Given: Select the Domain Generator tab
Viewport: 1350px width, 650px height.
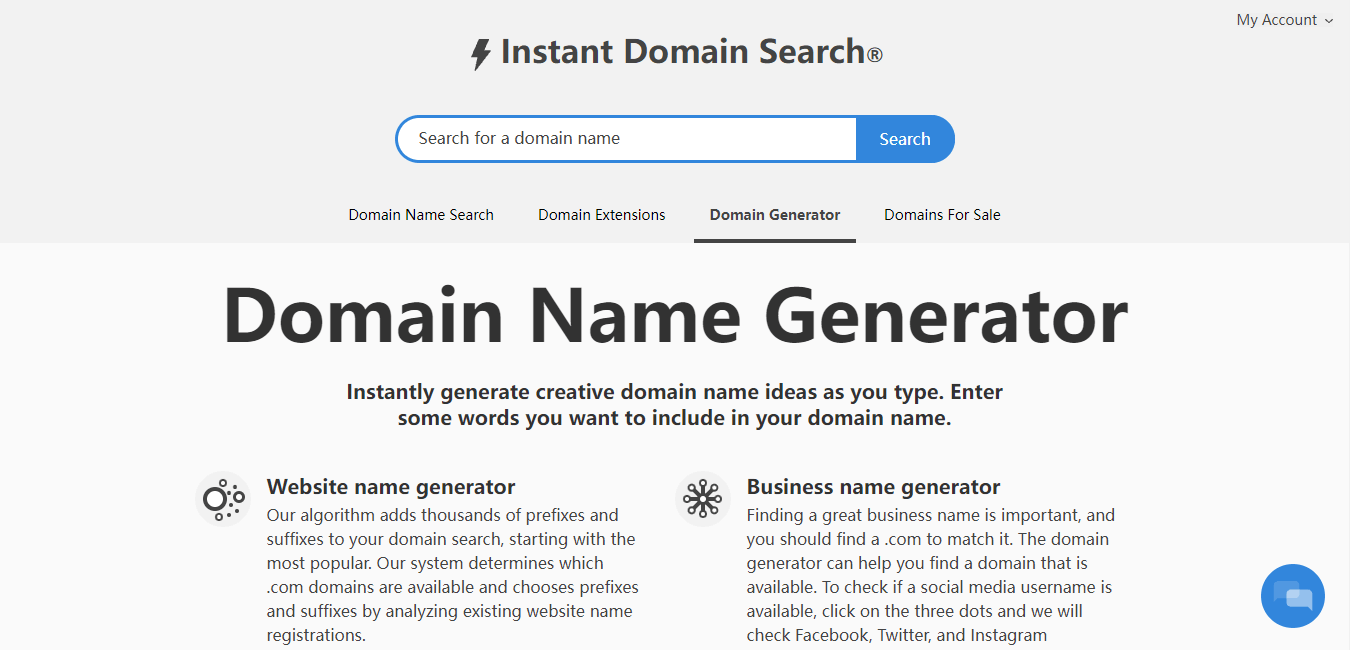Looking at the screenshot, I should point(774,214).
